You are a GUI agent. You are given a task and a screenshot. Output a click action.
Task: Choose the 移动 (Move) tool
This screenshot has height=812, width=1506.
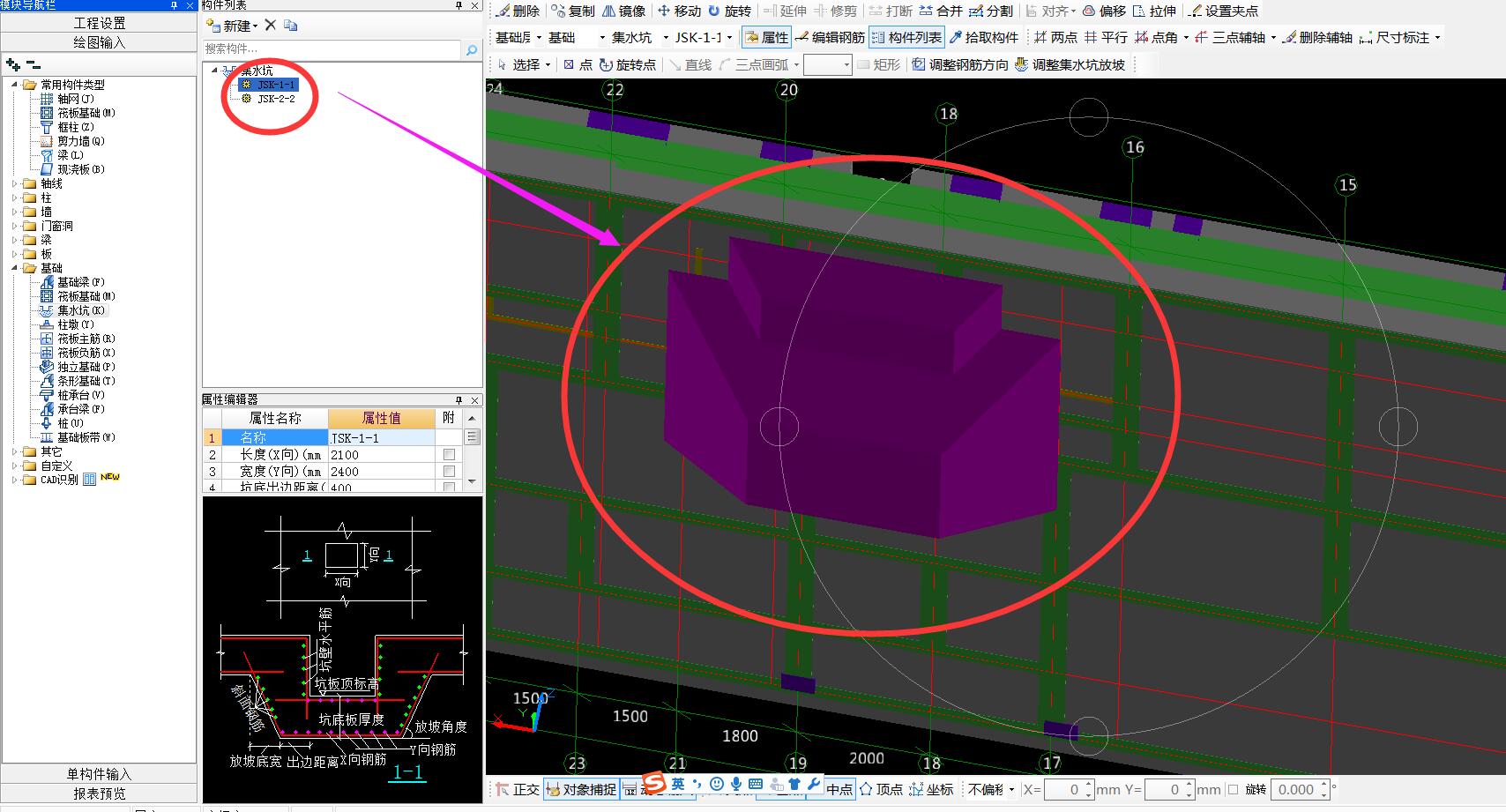coord(679,11)
